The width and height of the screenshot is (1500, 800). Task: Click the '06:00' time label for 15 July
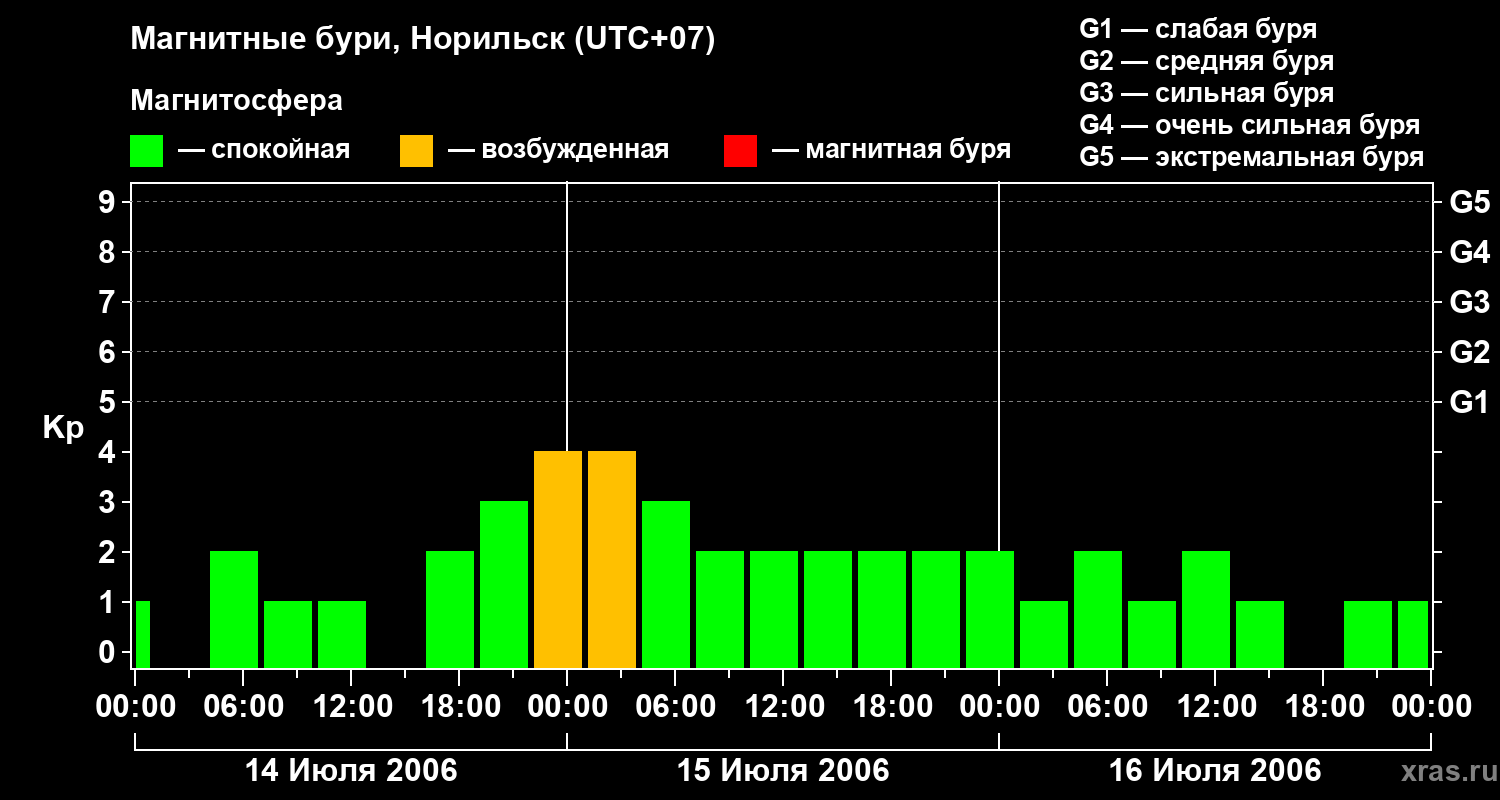[x=675, y=706]
